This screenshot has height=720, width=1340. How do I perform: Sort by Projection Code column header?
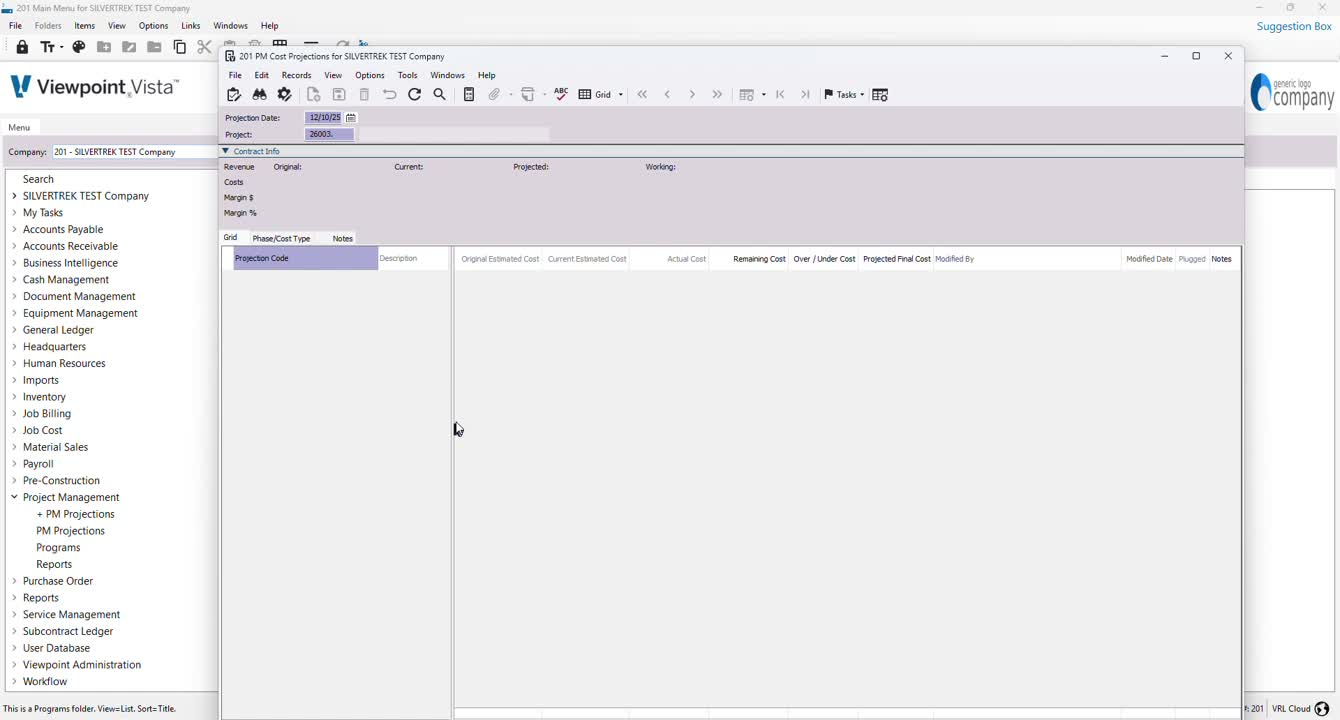pyautogui.click(x=305, y=258)
